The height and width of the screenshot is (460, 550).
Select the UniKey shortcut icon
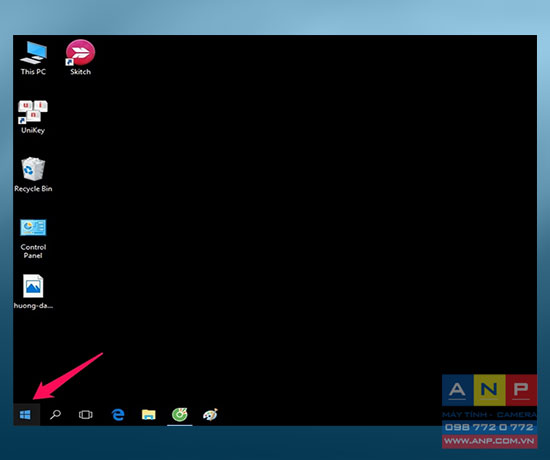click(33, 117)
